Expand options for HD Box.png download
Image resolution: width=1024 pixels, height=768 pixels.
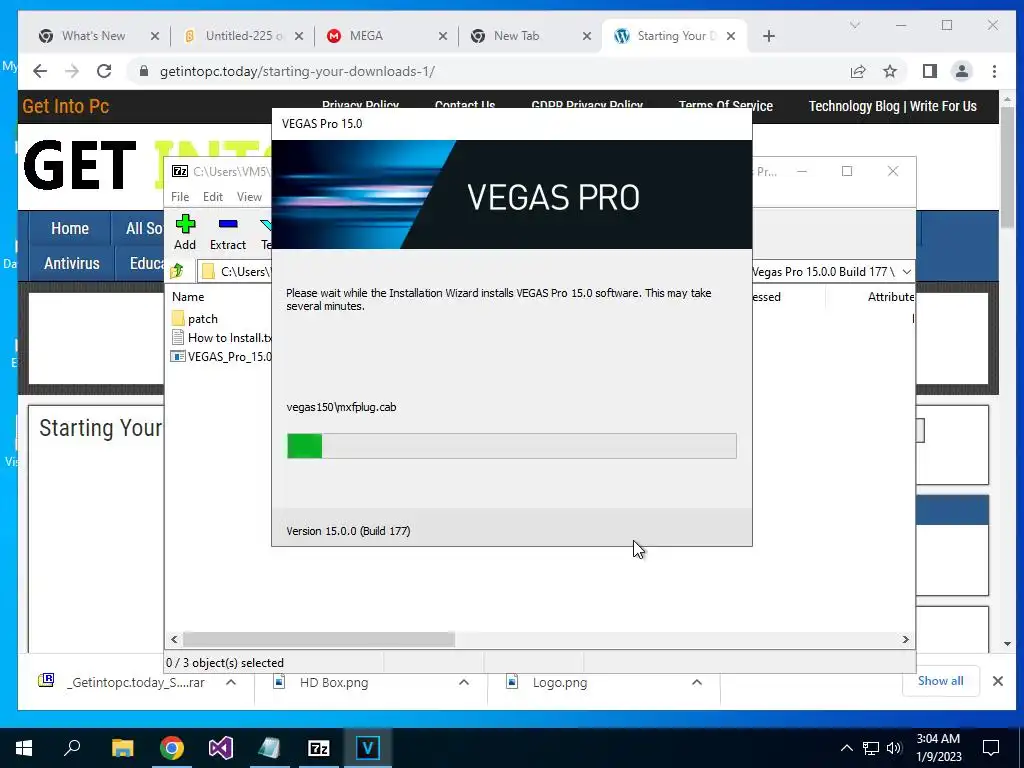click(464, 682)
